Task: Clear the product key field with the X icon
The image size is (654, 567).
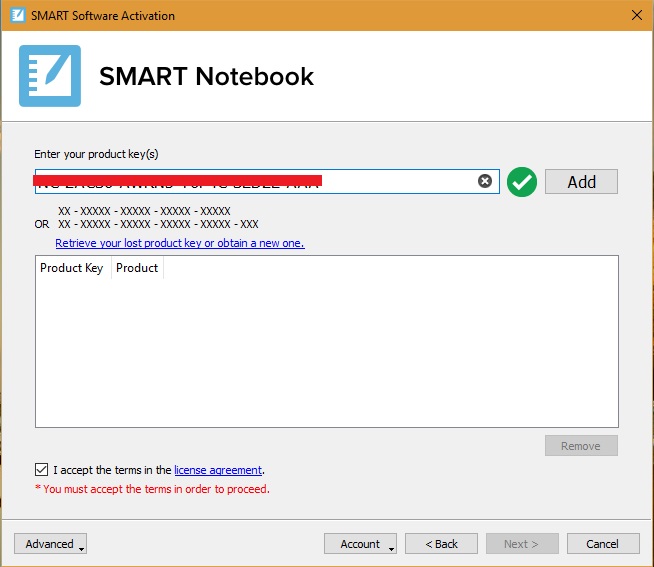Action: coord(484,181)
